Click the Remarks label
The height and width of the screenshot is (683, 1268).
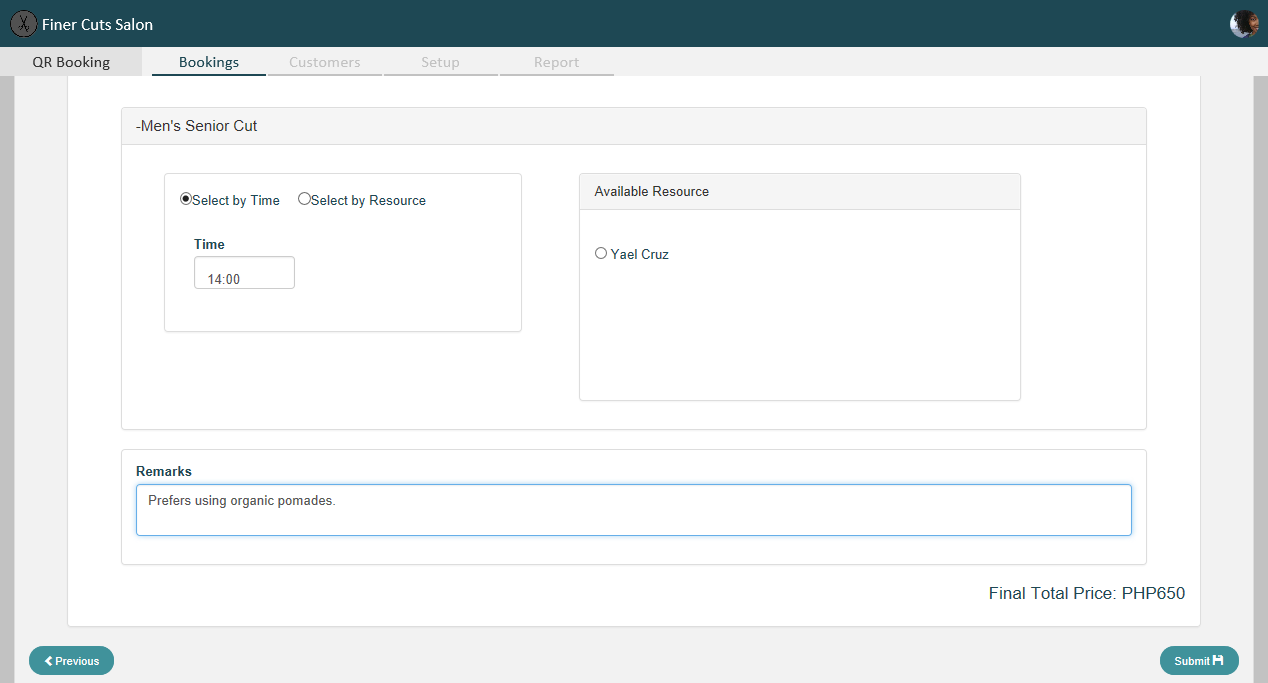point(164,471)
